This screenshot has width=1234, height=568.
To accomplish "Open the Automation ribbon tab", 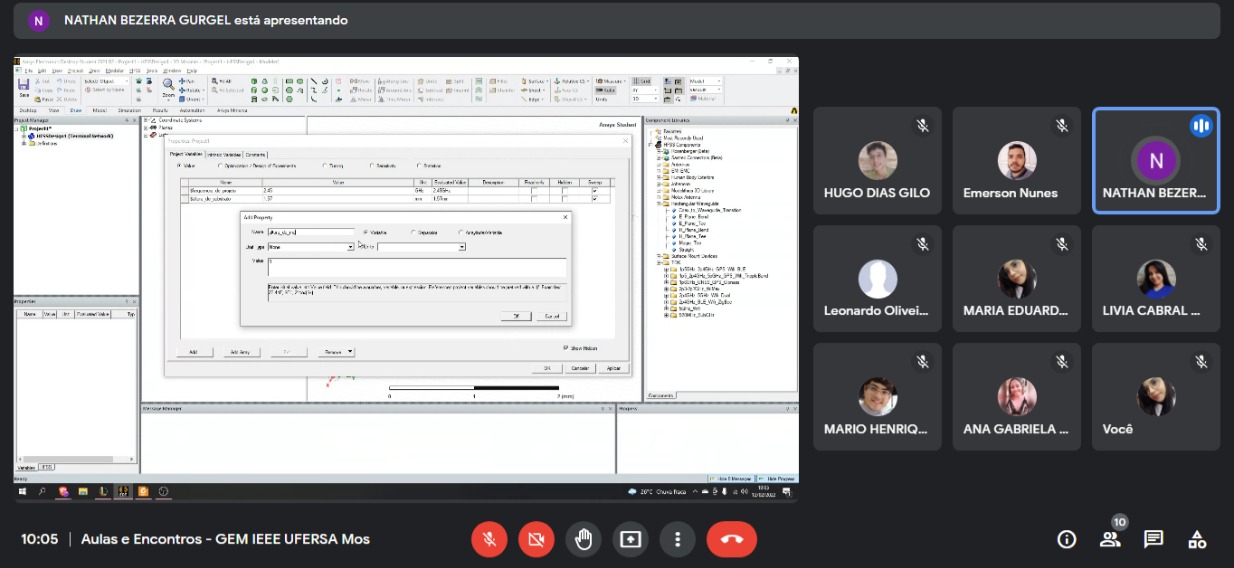I will click(x=192, y=110).
